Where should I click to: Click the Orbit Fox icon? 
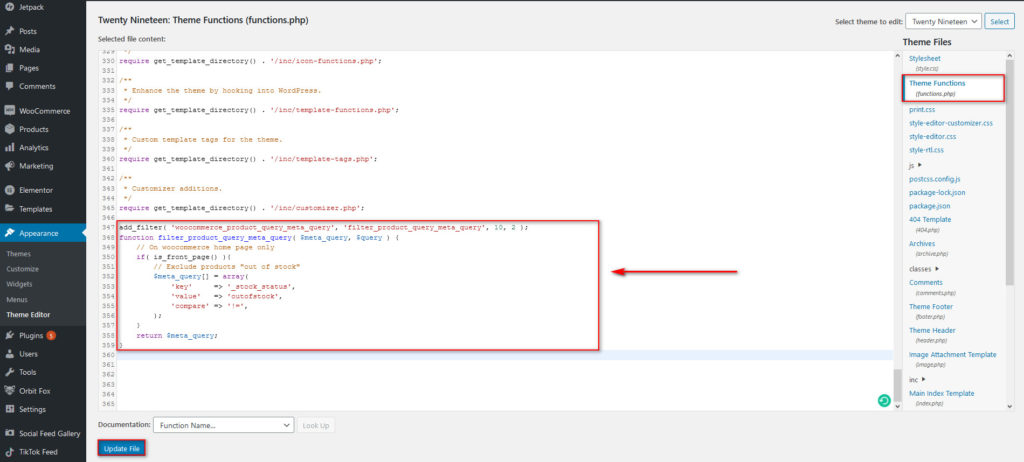click(9, 391)
